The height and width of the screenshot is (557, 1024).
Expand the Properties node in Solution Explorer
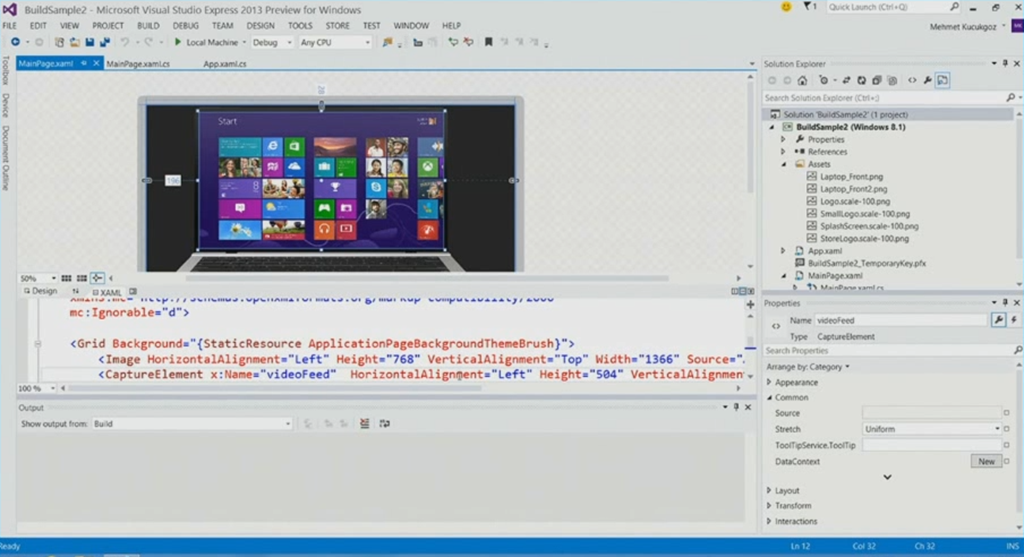pyautogui.click(x=783, y=140)
